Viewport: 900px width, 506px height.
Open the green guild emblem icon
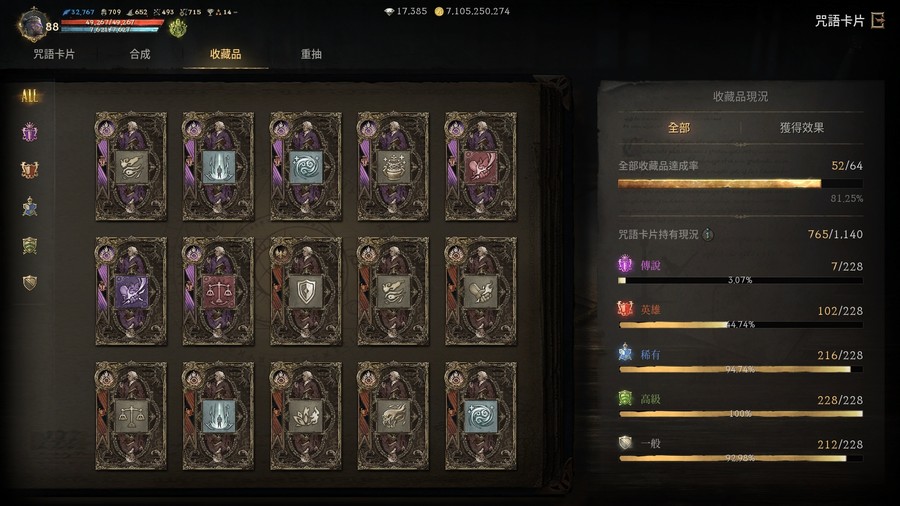click(x=178, y=28)
